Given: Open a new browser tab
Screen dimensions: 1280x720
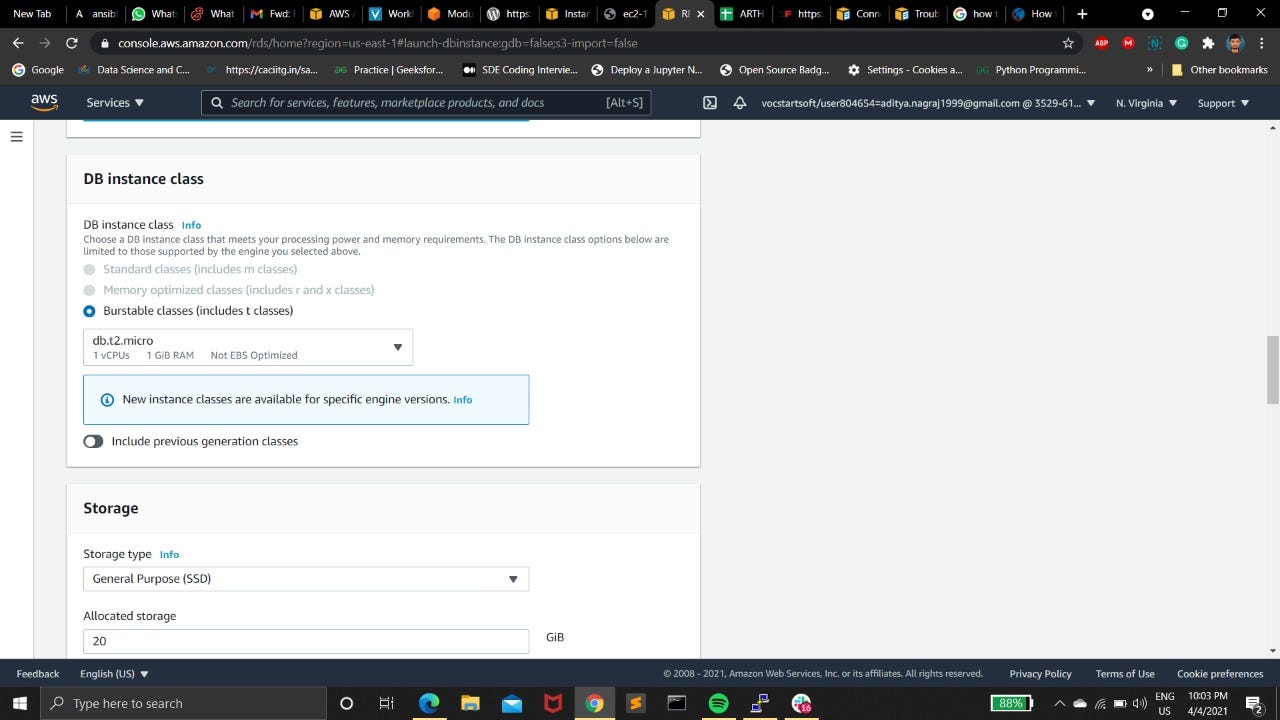Looking at the screenshot, I should click(x=1082, y=14).
